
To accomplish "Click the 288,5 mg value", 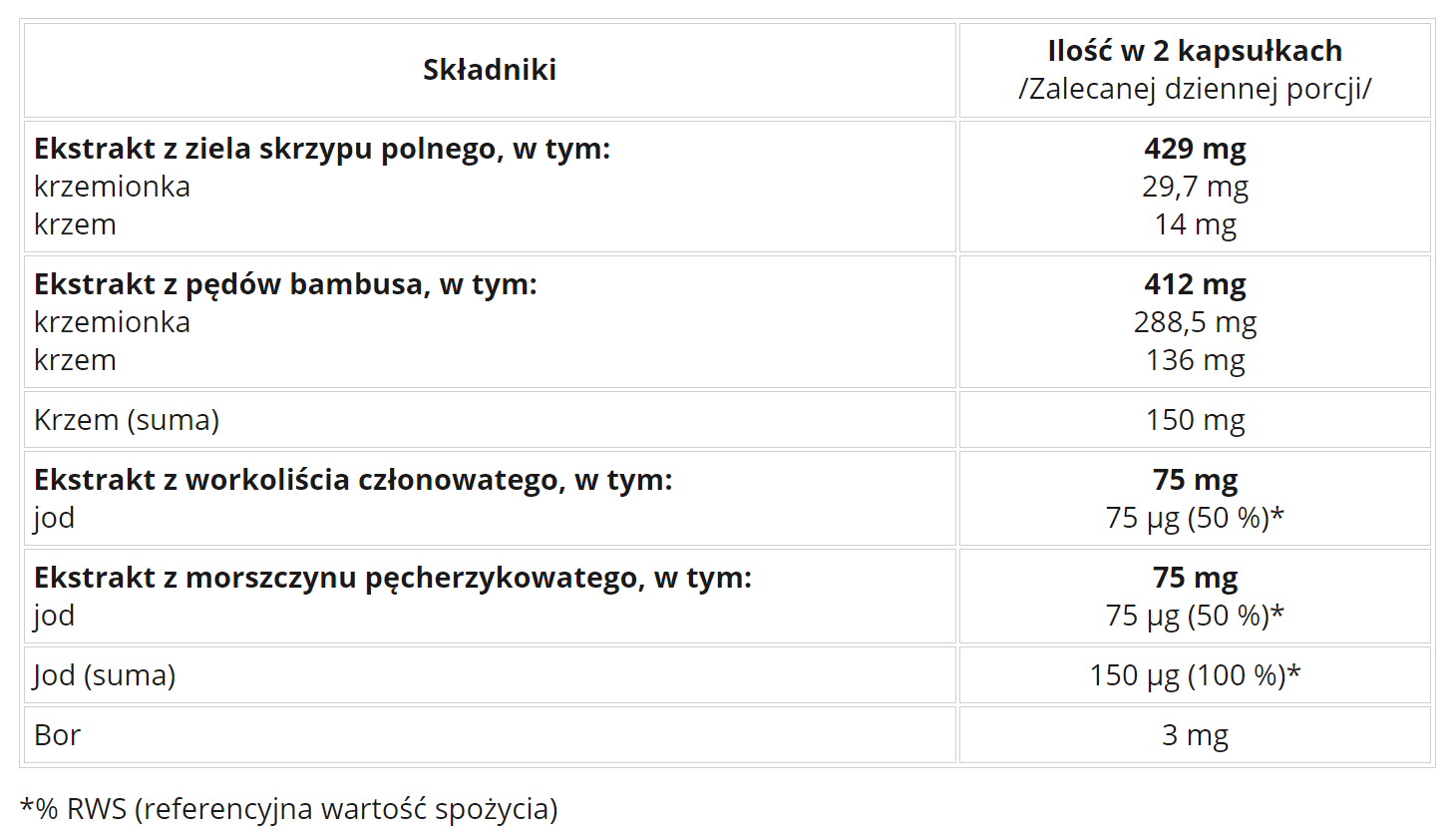I will click(x=1195, y=322).
